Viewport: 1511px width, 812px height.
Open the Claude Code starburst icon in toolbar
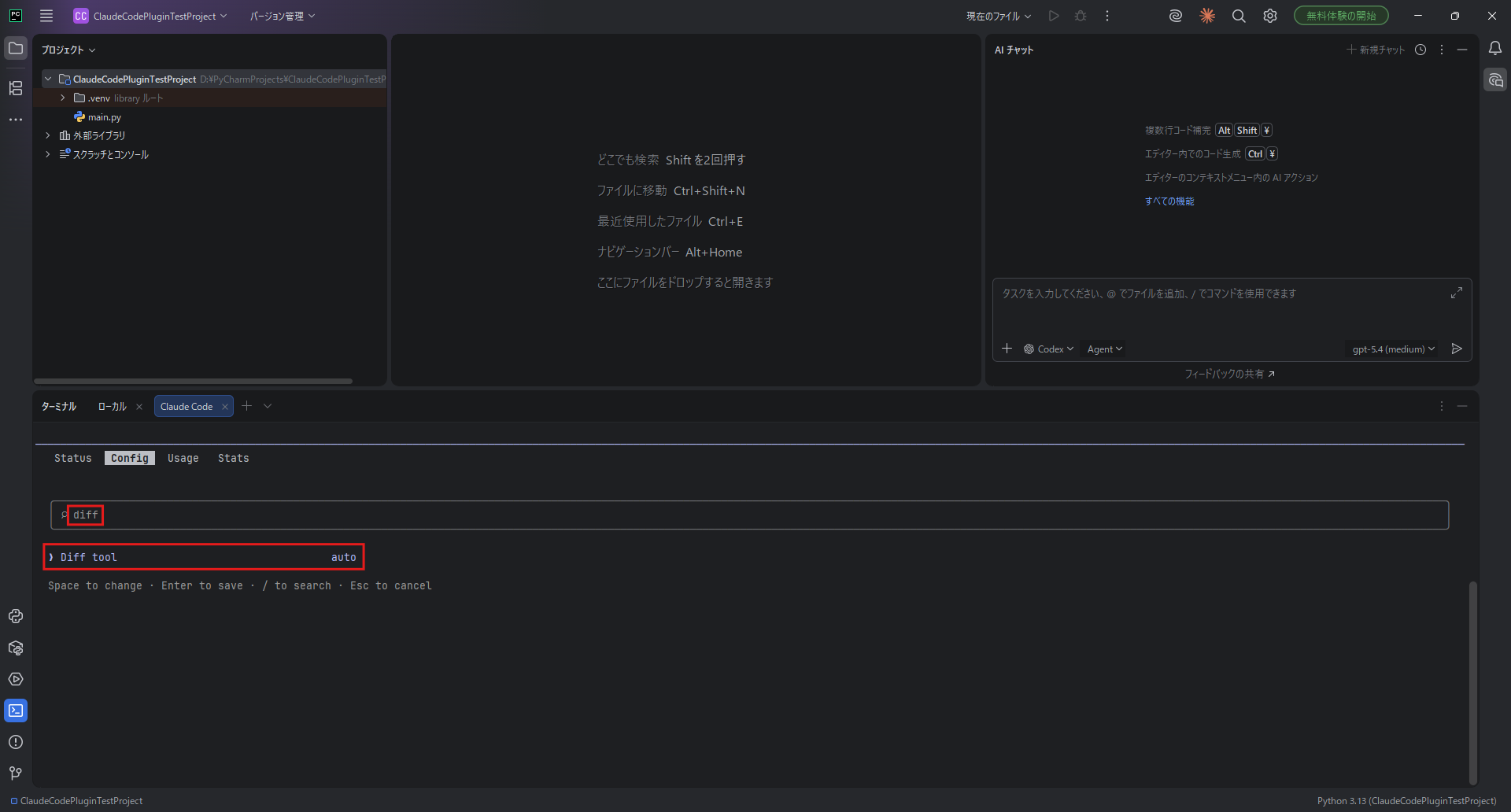coord(1206,16)
